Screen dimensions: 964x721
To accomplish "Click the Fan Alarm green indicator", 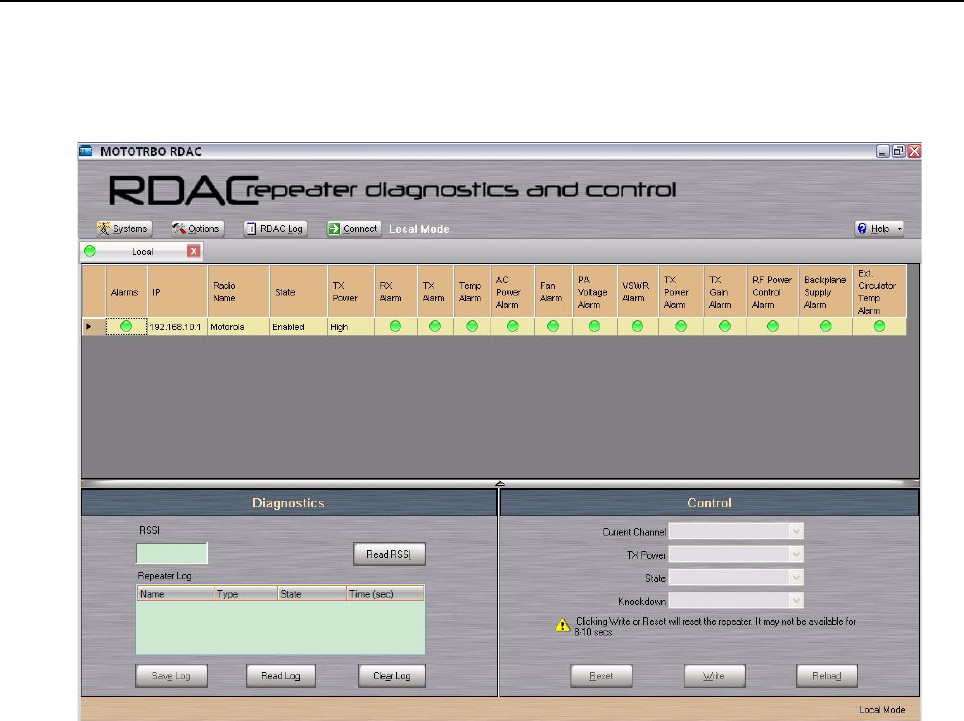I will [x=553, y=326].
